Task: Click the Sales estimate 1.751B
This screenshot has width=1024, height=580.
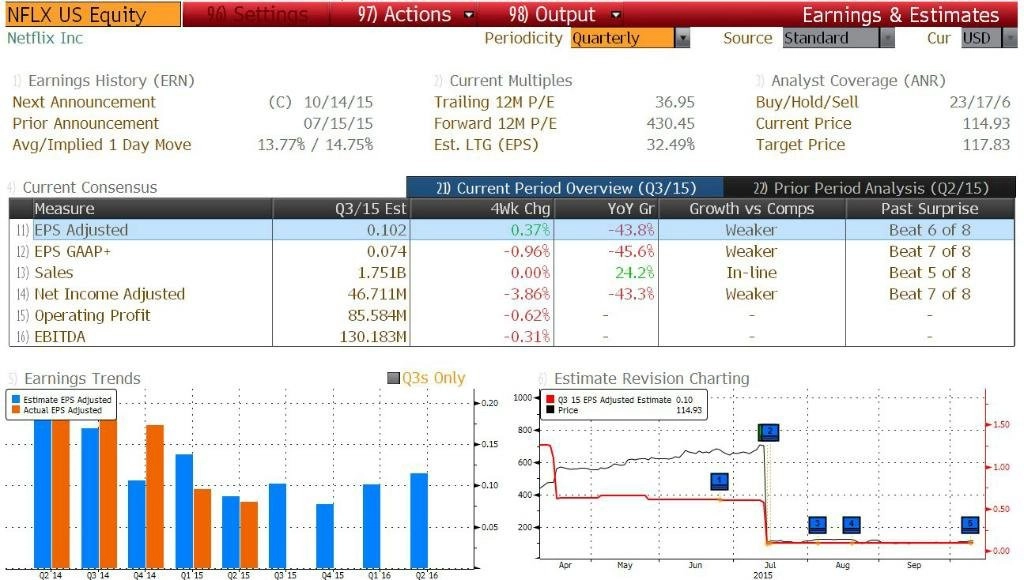Action: point(382,272)
